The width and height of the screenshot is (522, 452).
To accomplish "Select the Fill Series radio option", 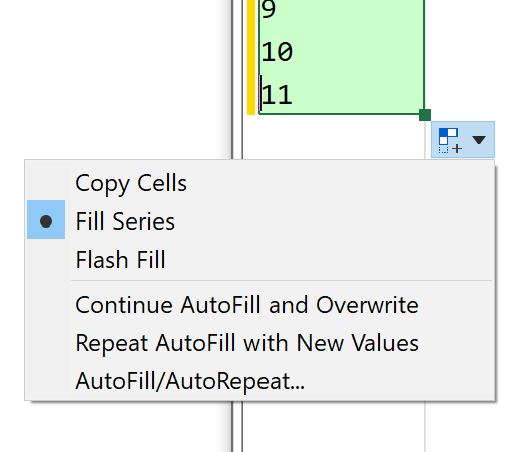I will click(x=125, y=221).
